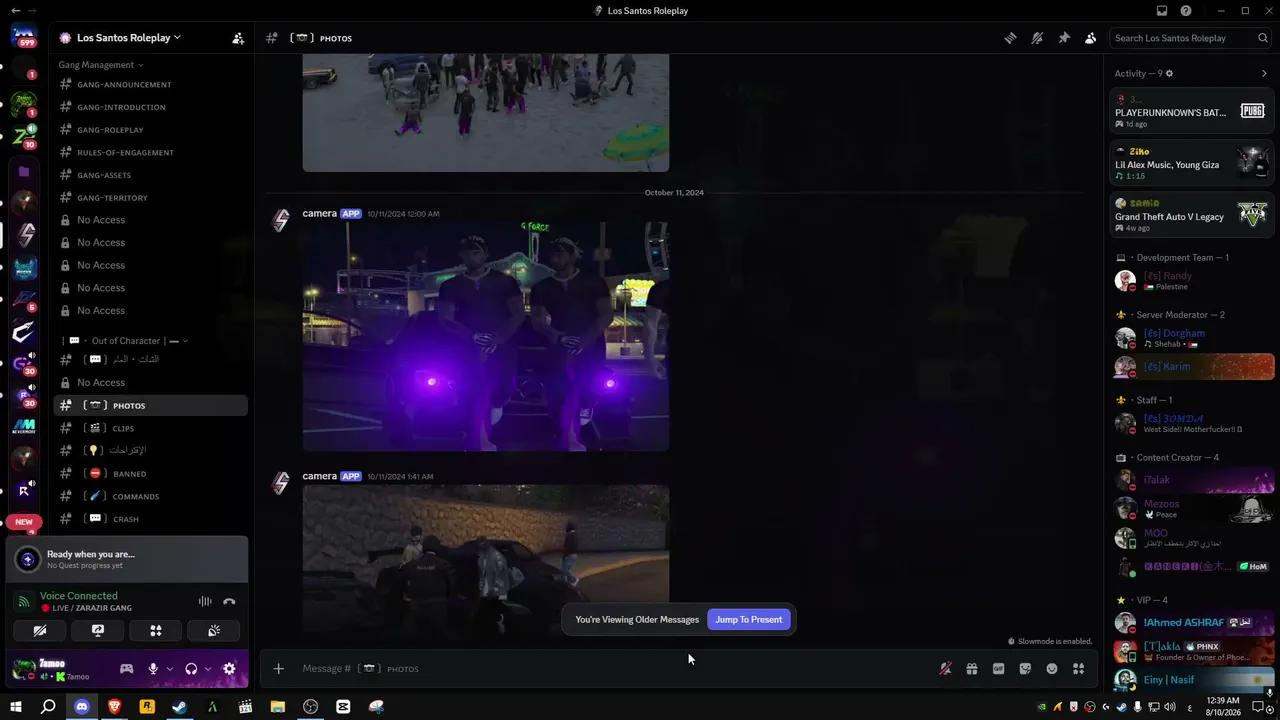View member Karim's profile

(1192, 367)
